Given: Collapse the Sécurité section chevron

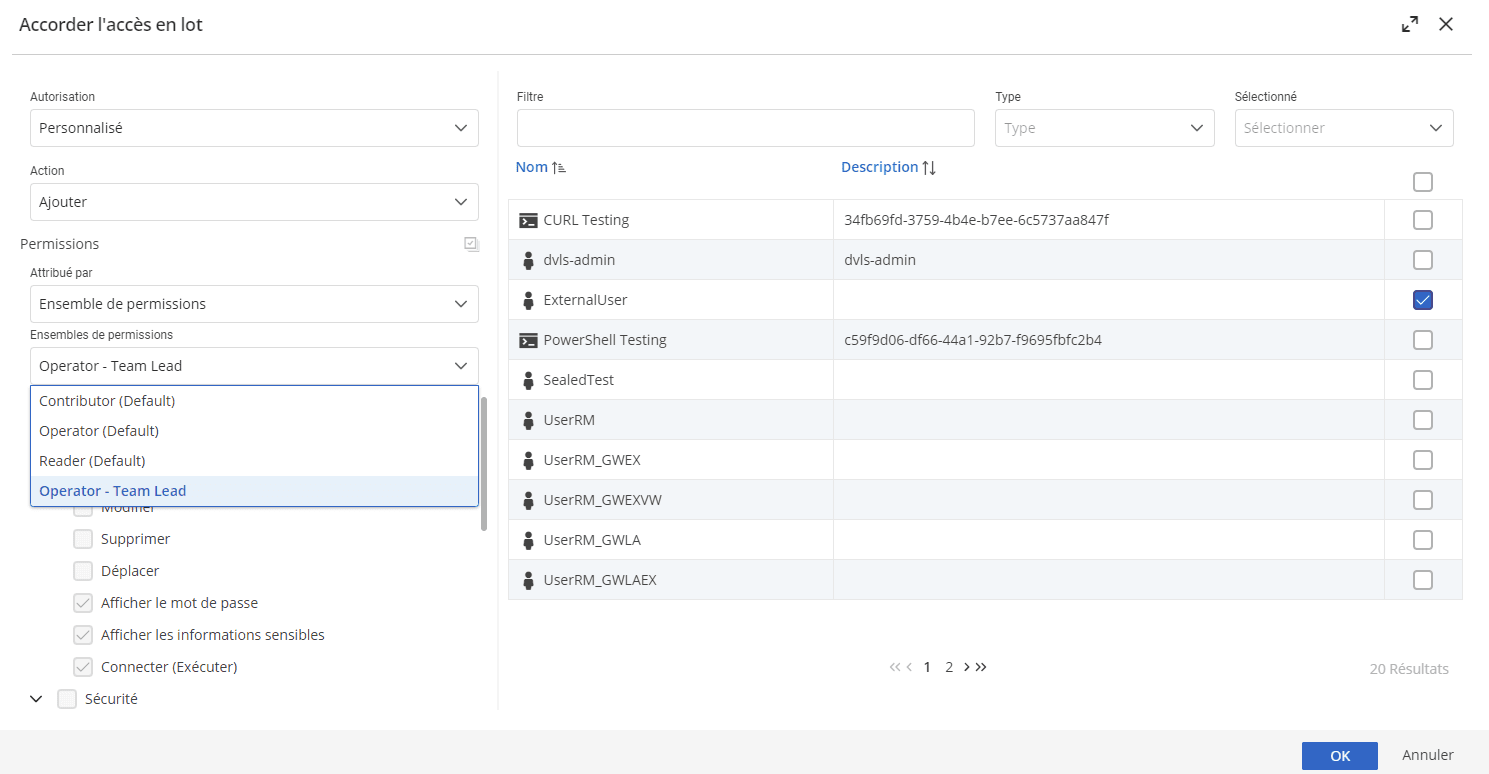Looking at the screenshot, I should coord(37,699).
